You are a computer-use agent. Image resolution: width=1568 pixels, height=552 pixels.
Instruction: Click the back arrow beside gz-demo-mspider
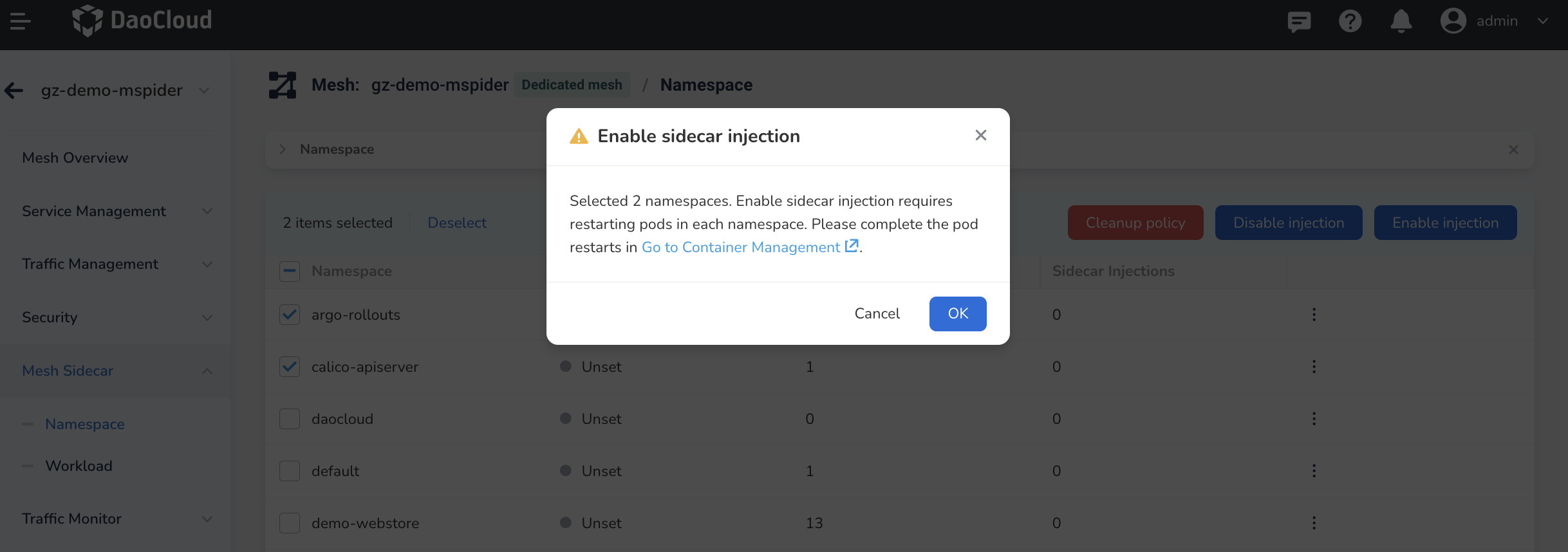(x=14, y=90)
